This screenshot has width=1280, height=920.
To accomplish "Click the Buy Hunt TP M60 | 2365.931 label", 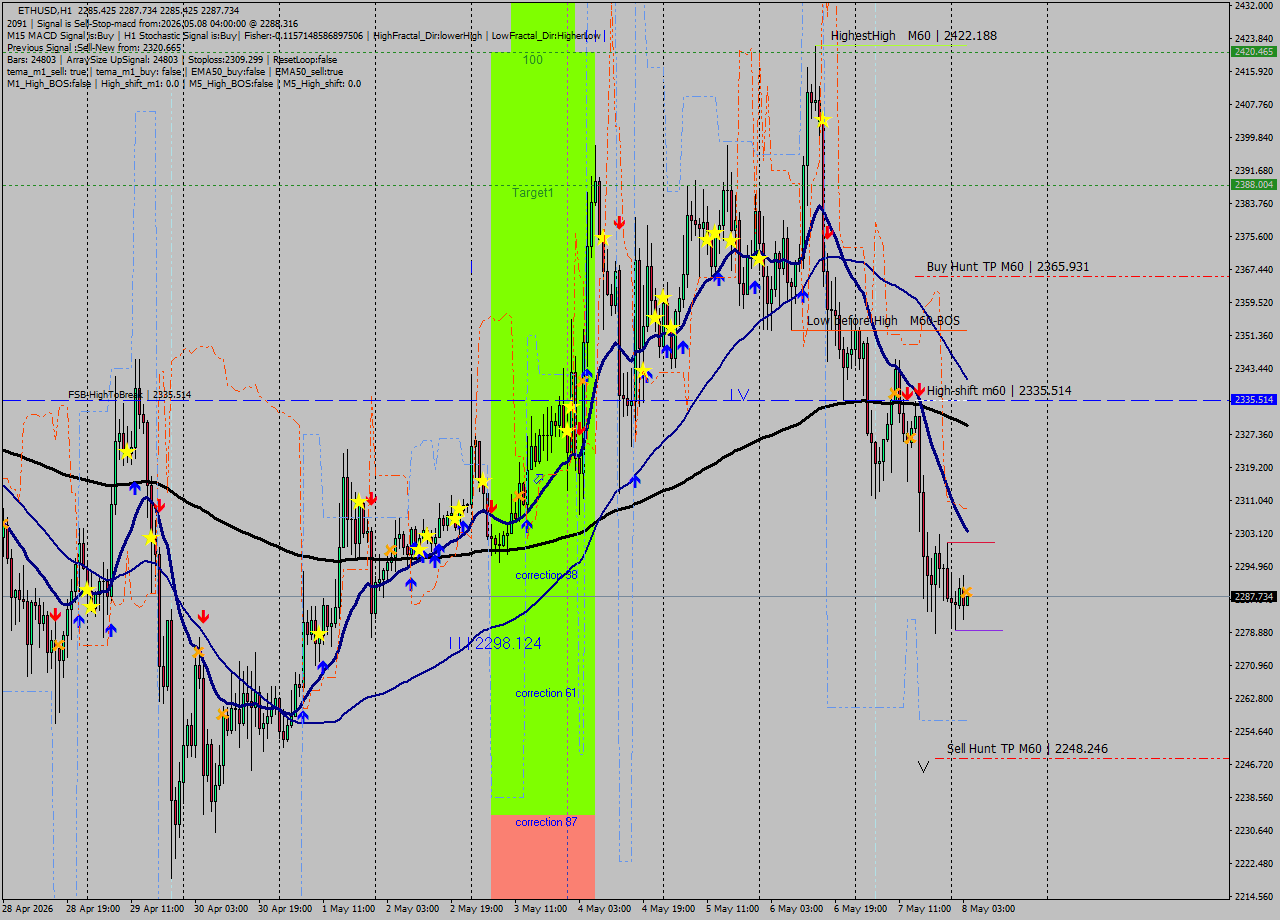I will point(1008,267).
